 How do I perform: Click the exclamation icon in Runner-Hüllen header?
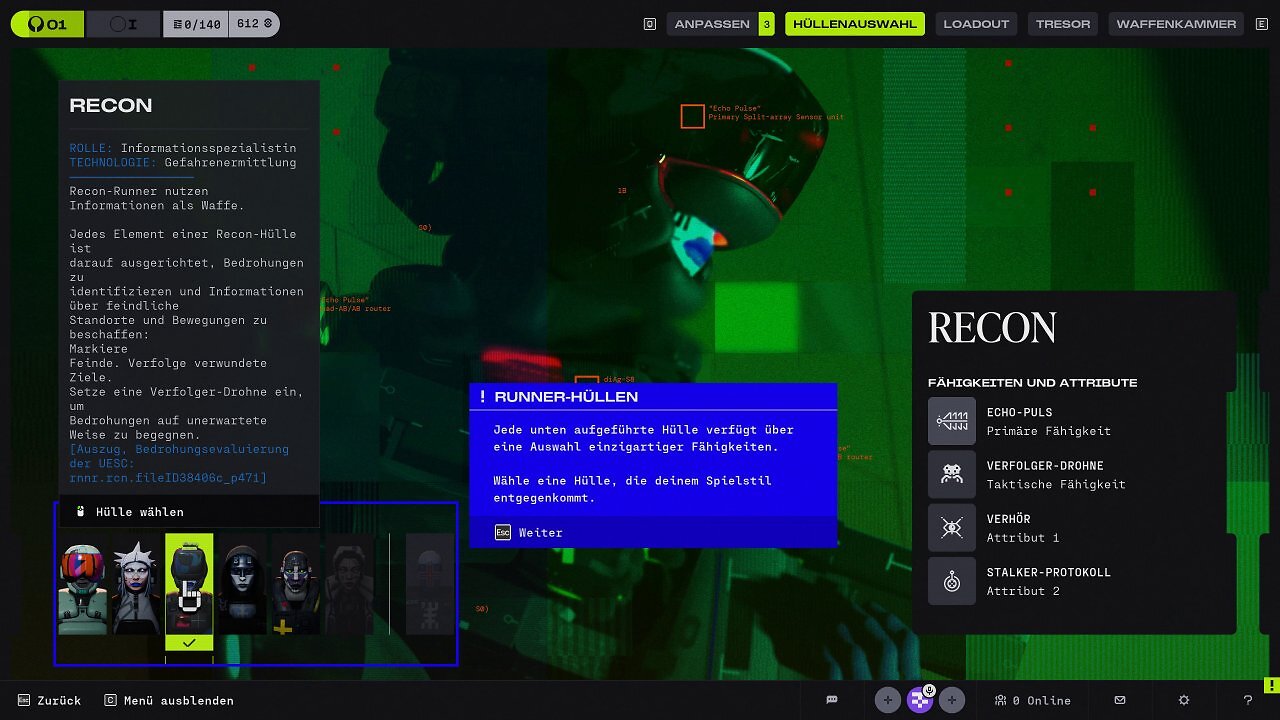[482, 397]
